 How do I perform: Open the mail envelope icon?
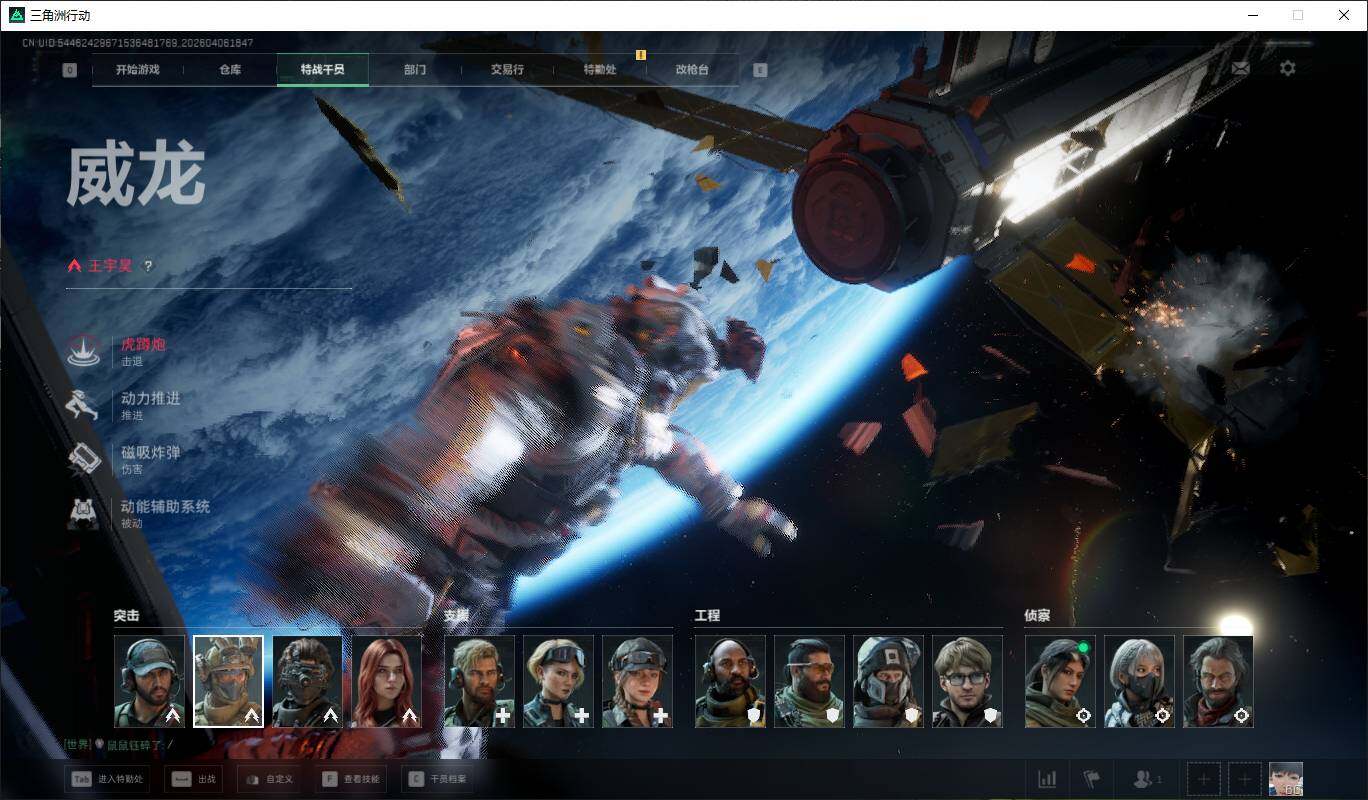tap(1240, 68)
